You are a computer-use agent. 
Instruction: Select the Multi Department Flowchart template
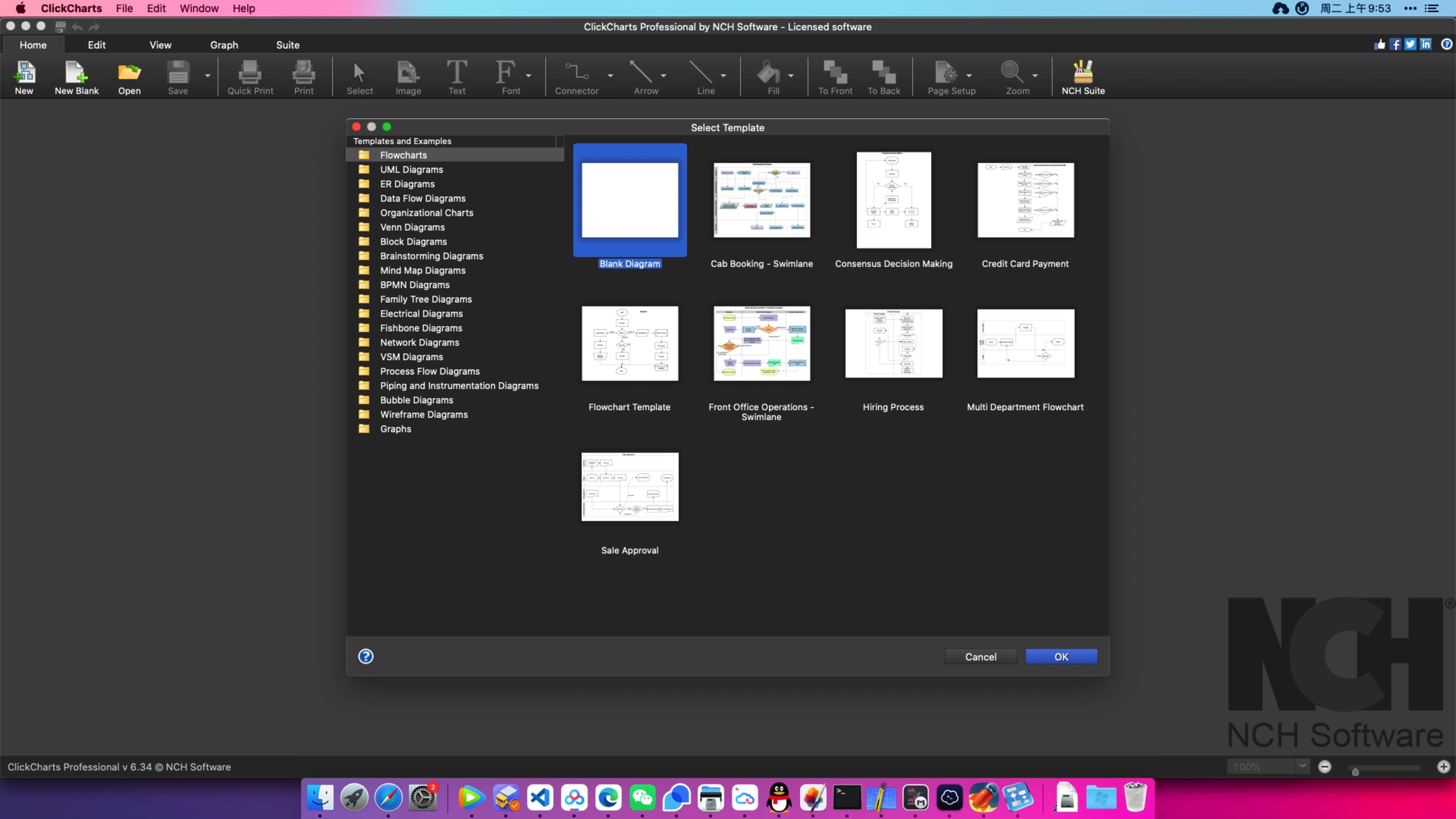1025,343
